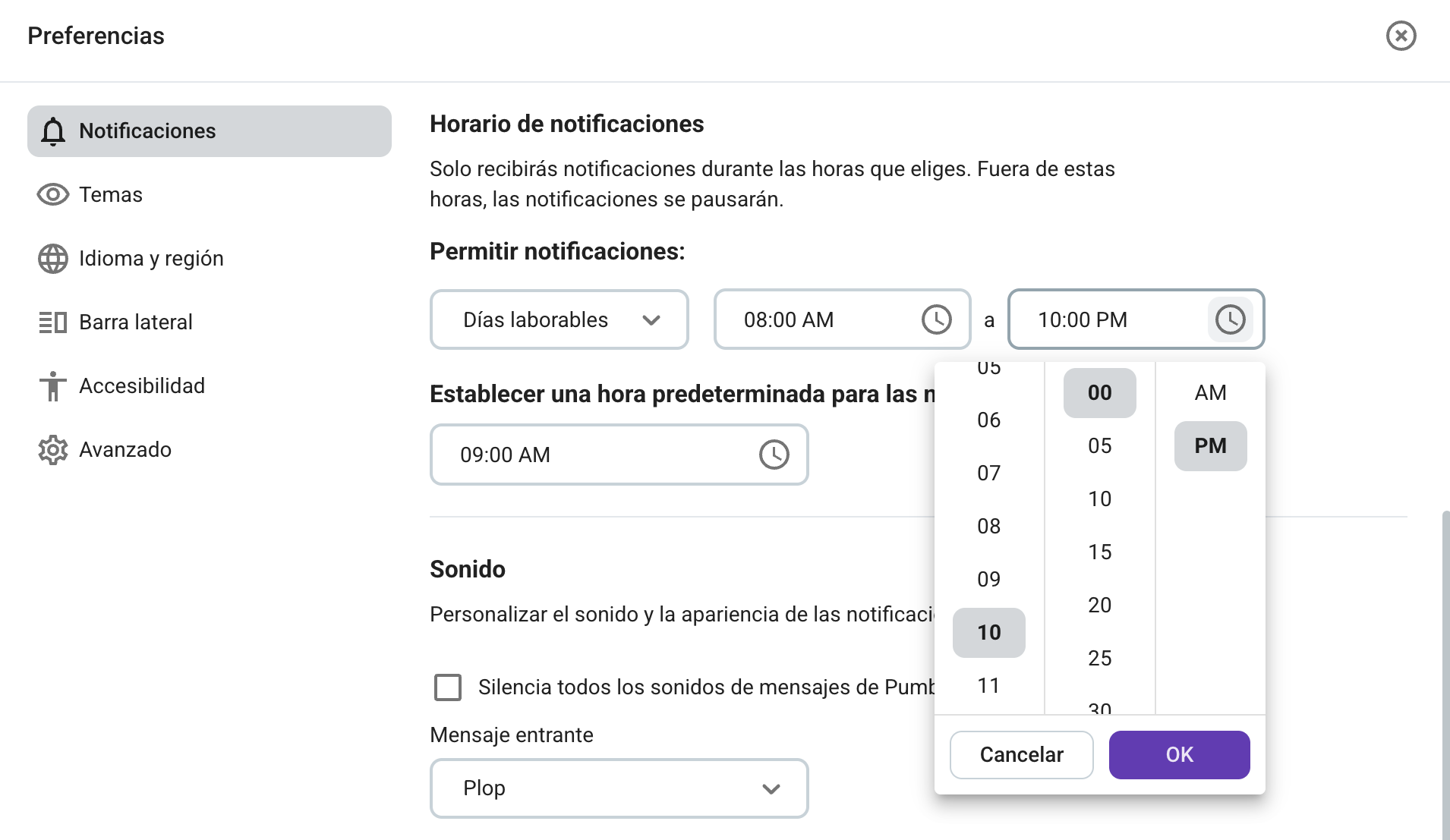Viewport: 1450px width, 840px height.
Task: Open Barra lateral settings via sidebar icon
Action: click(52, 322)
